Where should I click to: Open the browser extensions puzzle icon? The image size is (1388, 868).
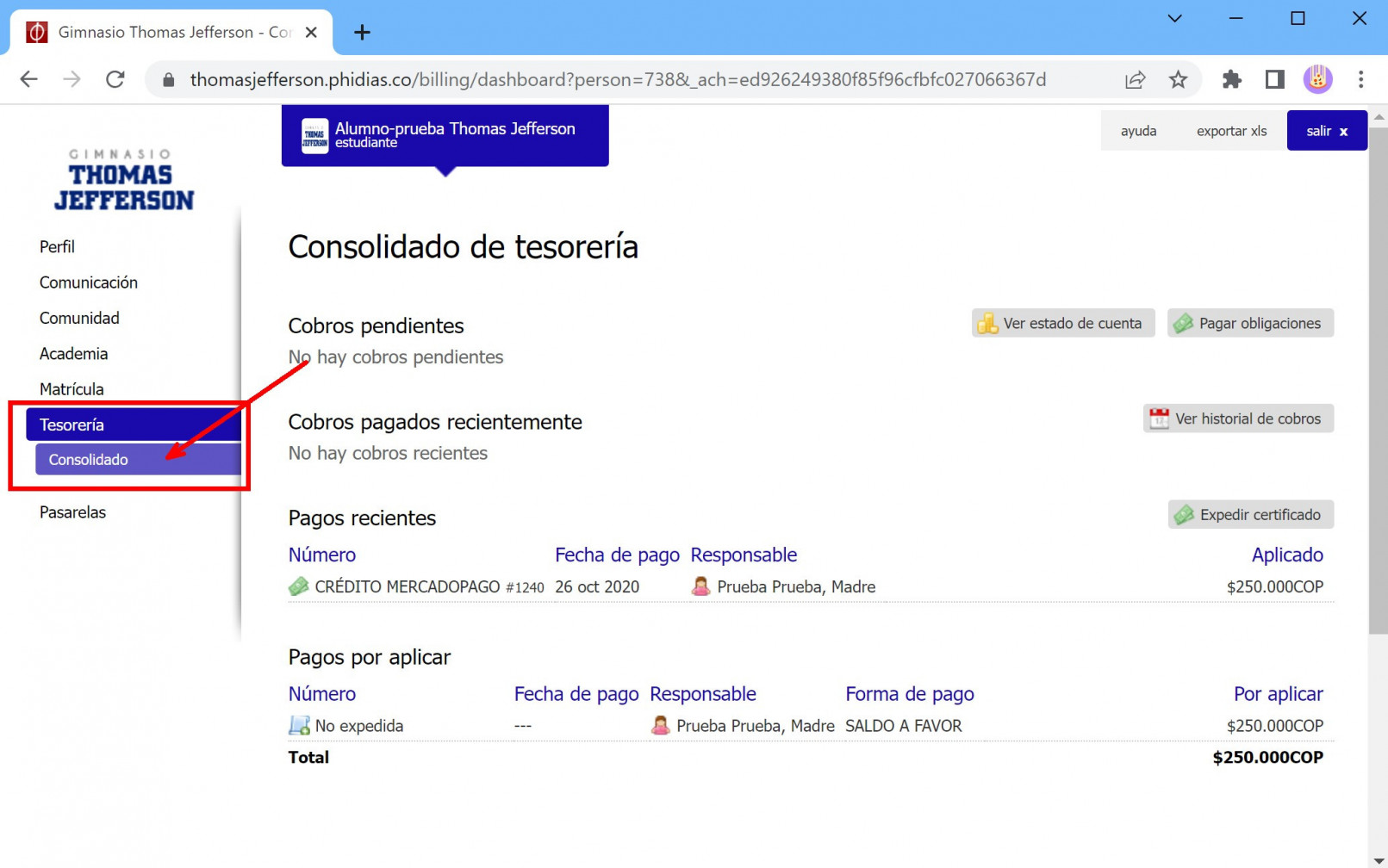[x=1231, y=80]
